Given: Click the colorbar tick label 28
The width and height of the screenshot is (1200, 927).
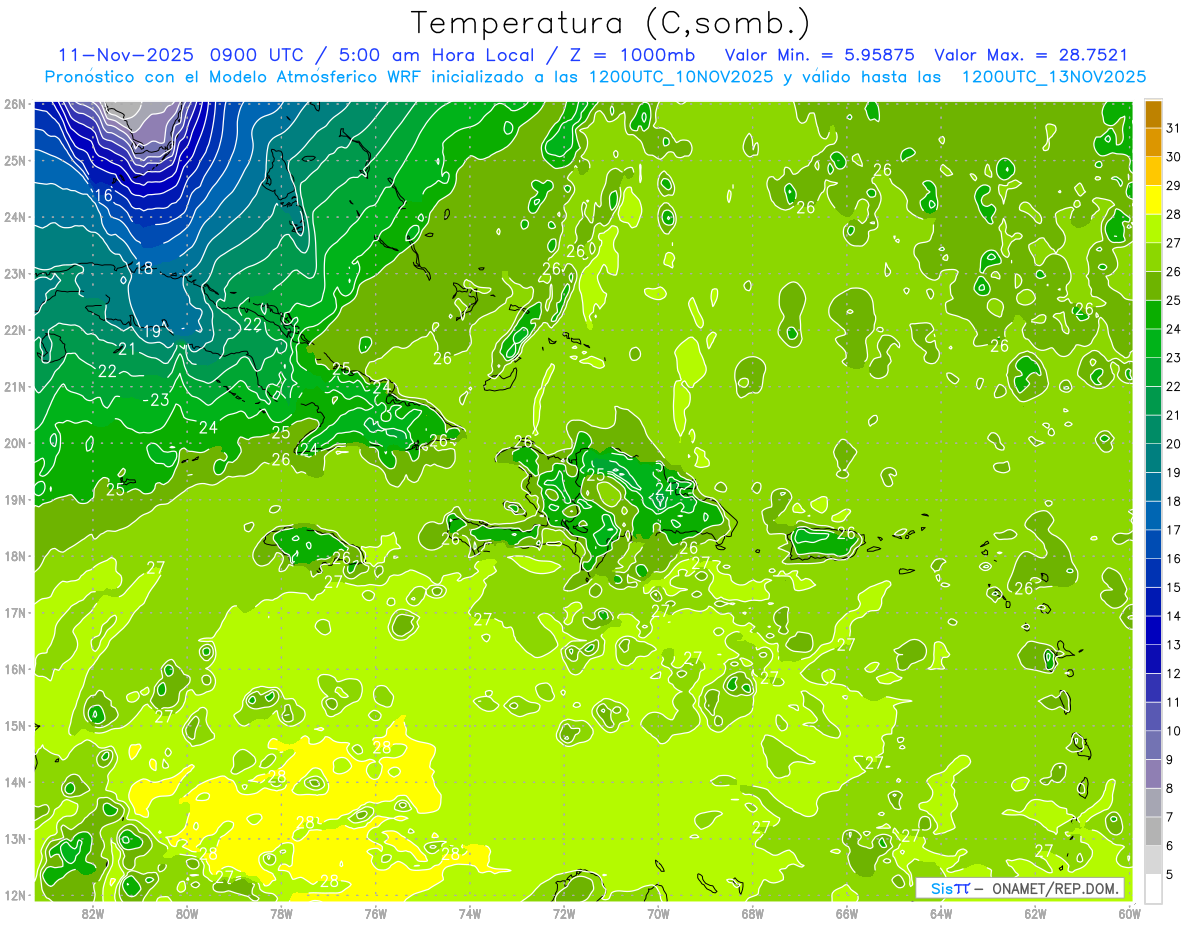Looking at the screenshot, I should click(x=1174, y=214).
